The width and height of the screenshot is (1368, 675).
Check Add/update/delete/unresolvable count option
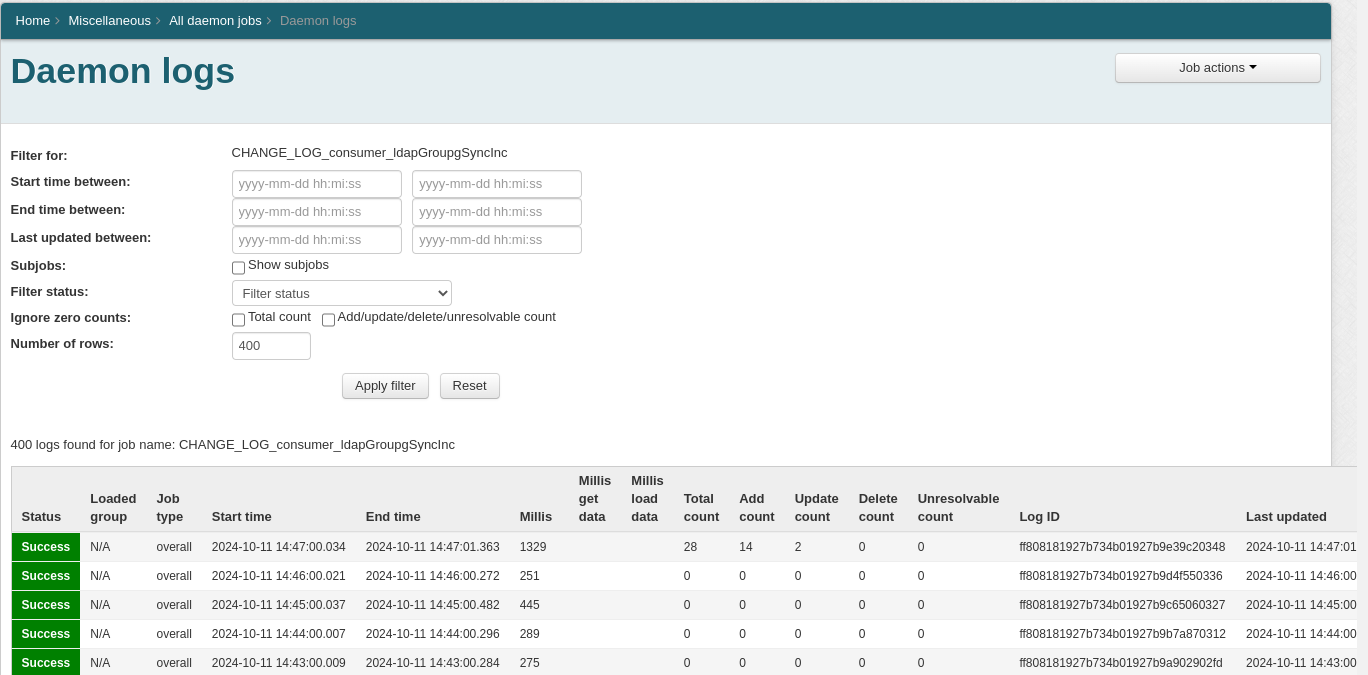328,320
